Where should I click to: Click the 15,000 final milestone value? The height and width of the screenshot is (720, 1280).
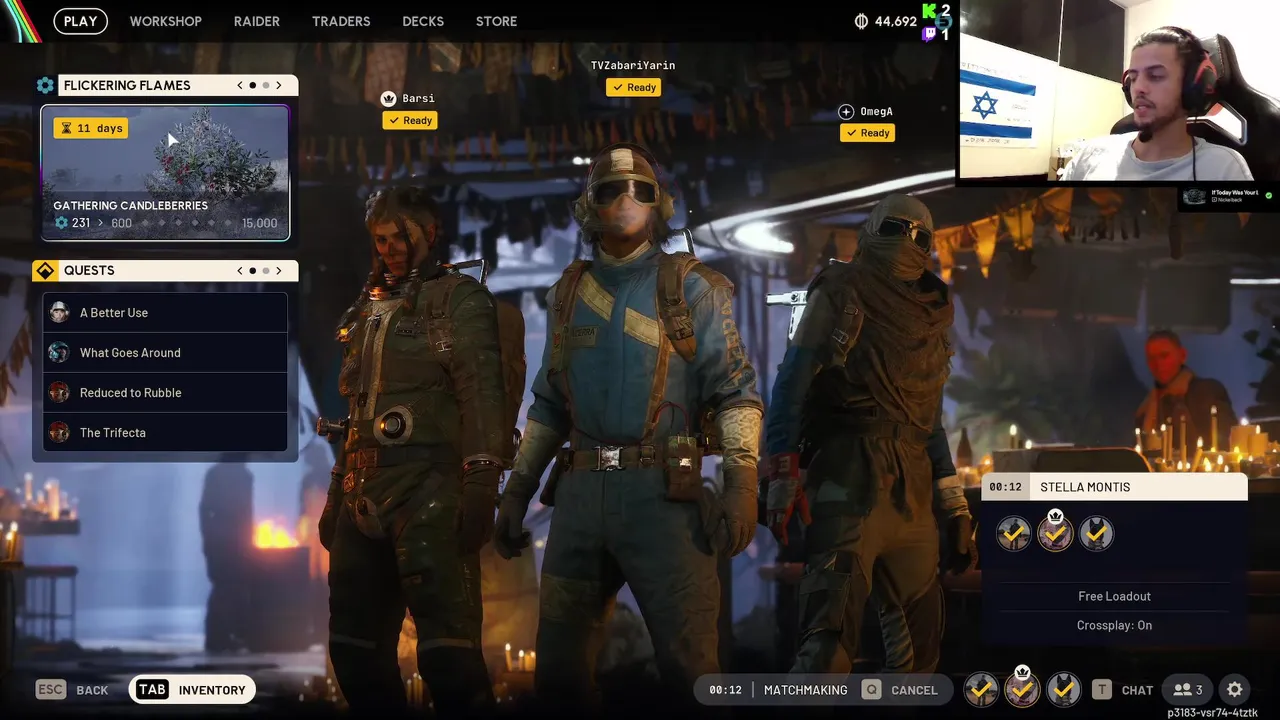point(260,223)
